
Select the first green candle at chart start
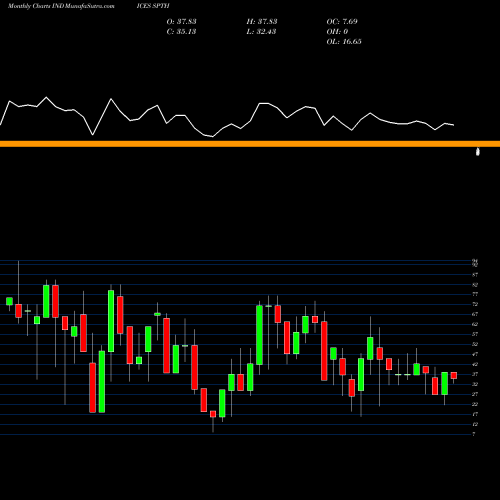pos(9,301)
